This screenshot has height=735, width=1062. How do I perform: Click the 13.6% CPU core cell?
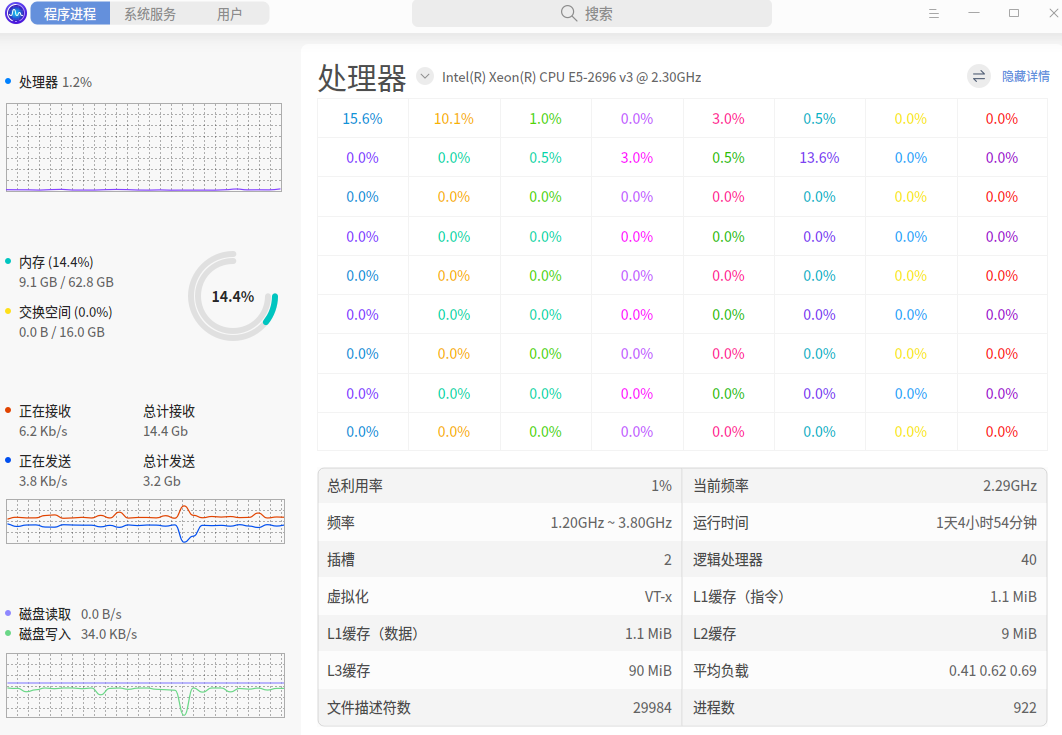(x=820, y=158)
